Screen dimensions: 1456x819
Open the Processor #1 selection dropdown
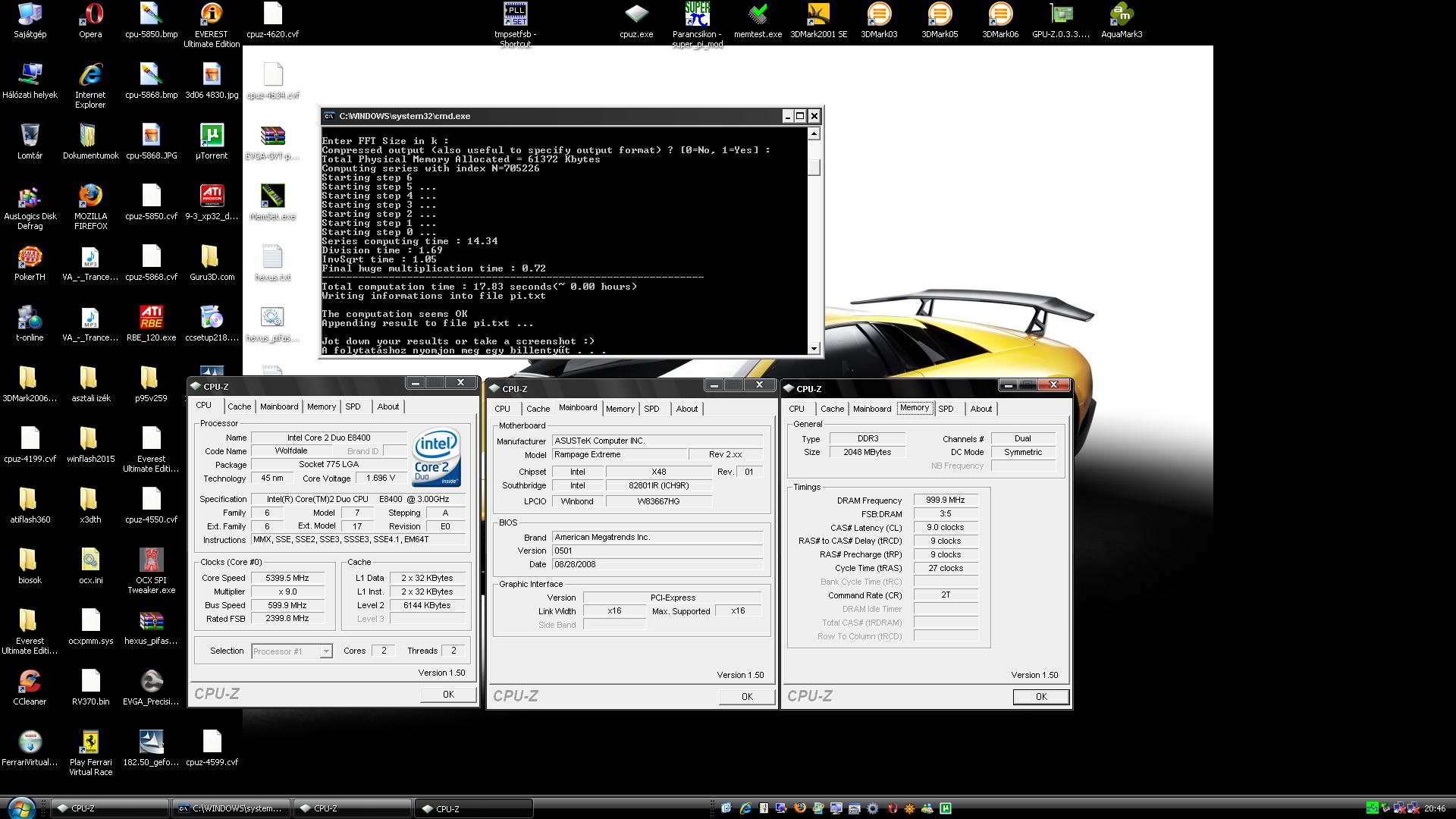pos(292,651)
